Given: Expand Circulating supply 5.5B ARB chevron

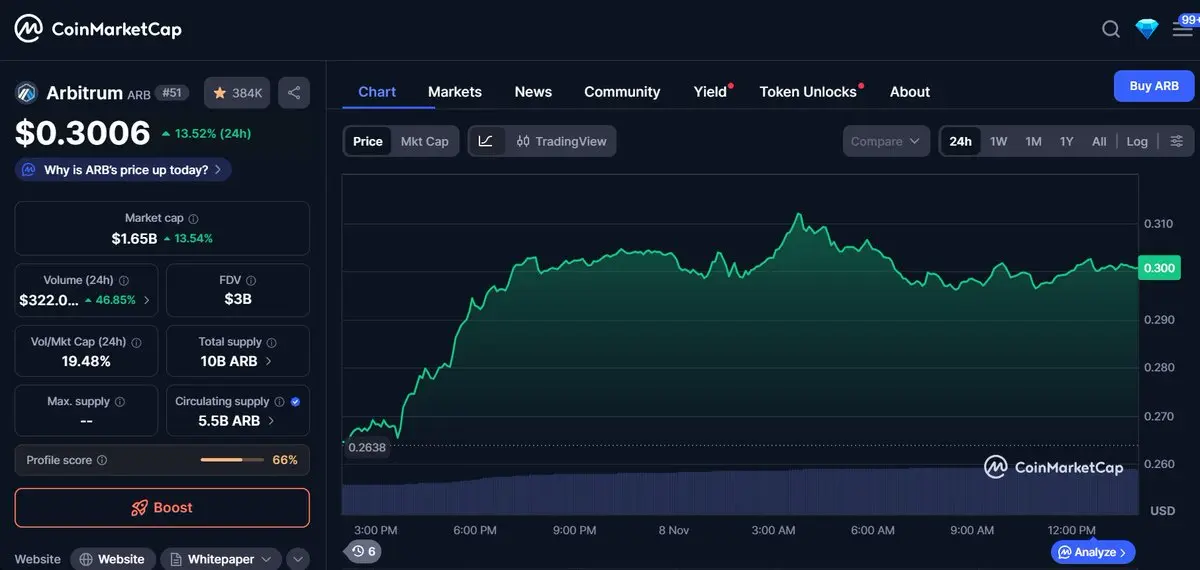Looking at the screenshot, I should pos(271,421).
